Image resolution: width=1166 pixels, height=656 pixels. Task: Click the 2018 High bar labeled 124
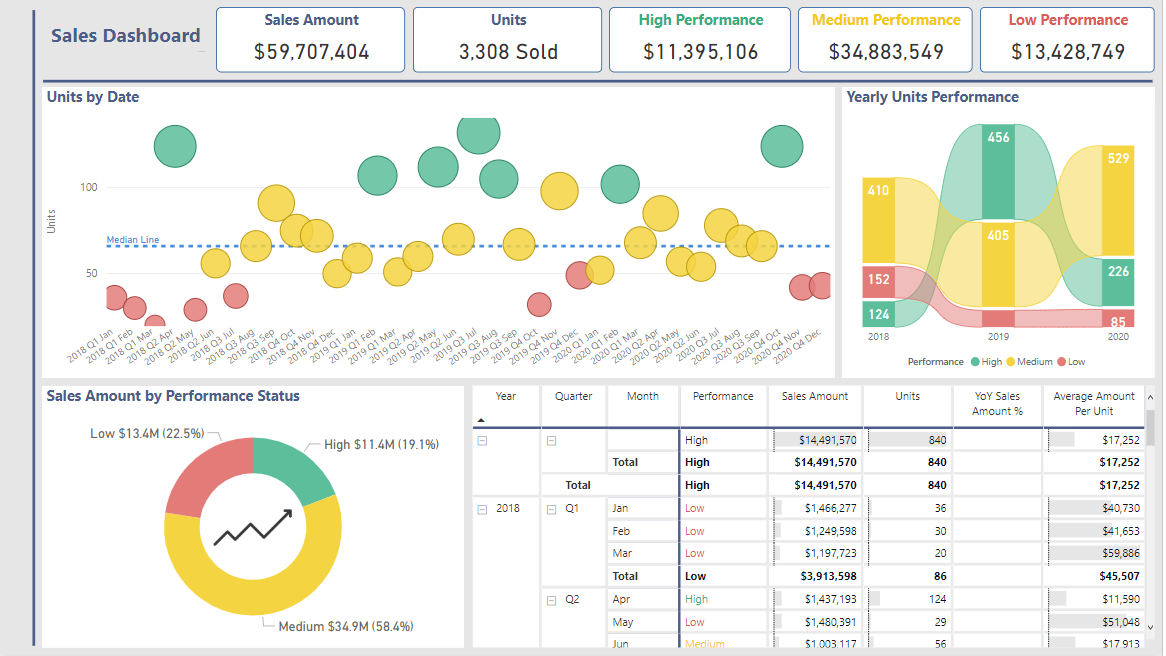pos(878,314)
